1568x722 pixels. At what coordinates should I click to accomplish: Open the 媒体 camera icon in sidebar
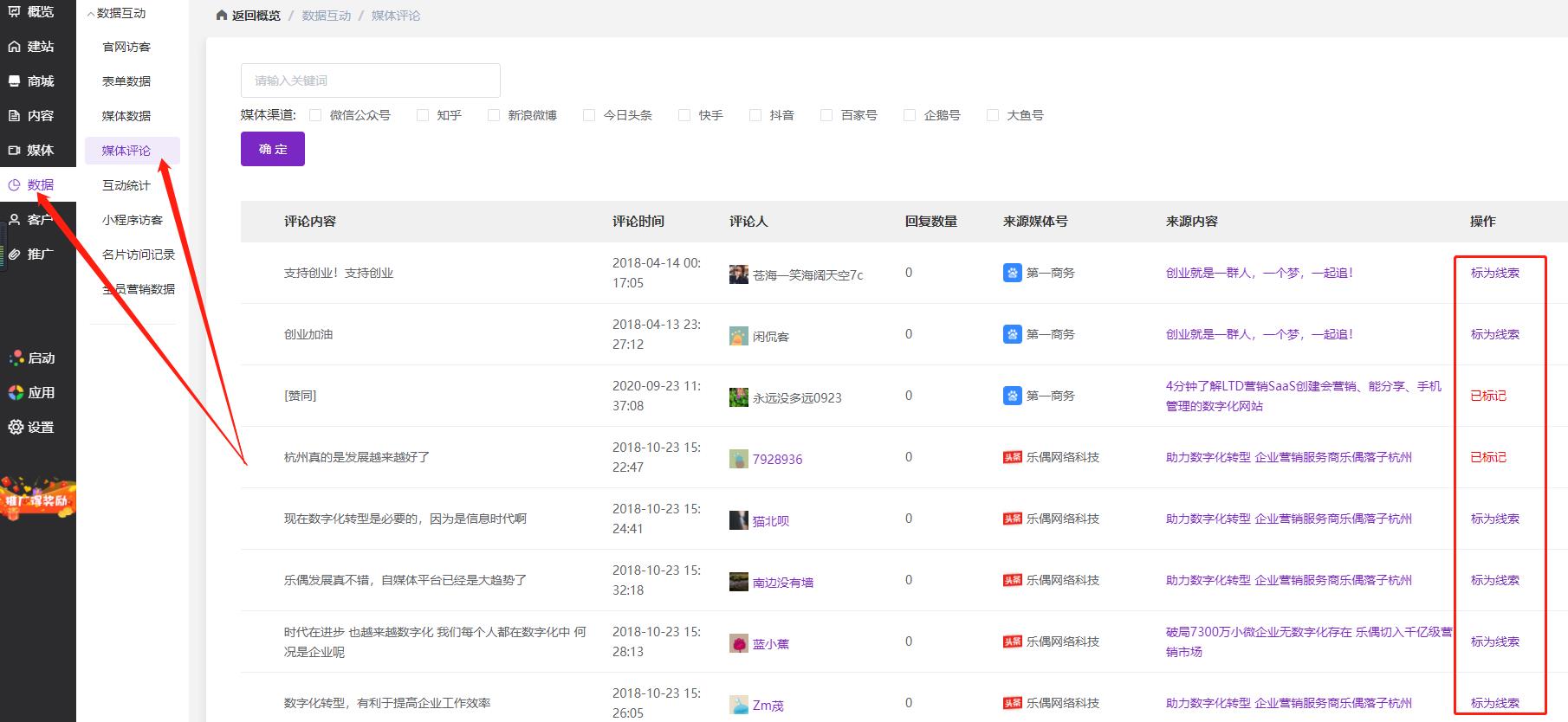coord(14,151)
